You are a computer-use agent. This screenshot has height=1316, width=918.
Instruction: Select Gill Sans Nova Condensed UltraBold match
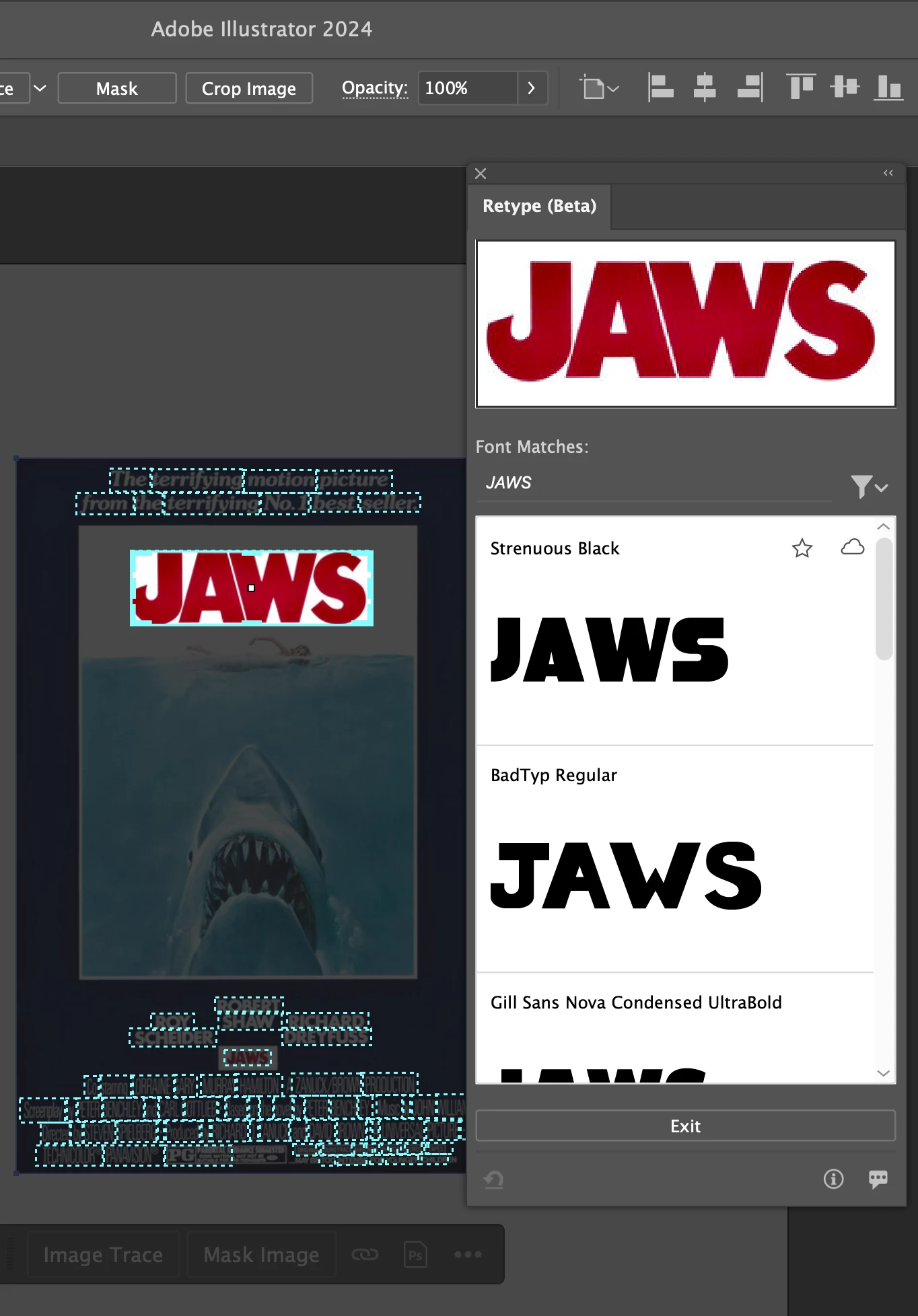[x=675, y=1028]
